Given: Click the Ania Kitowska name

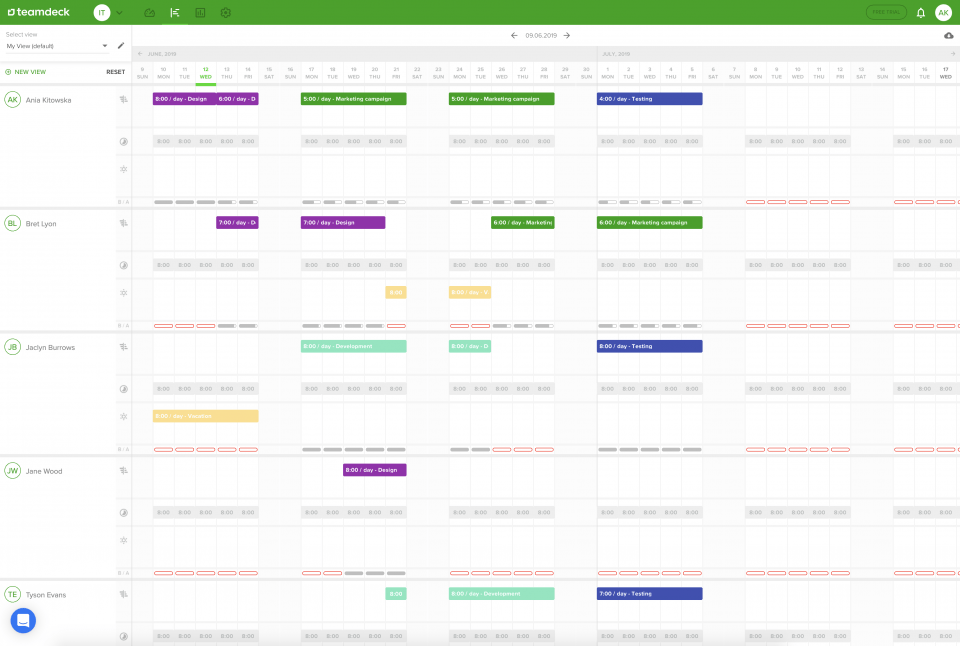Looking at the screenshot, I should (48, 100).
